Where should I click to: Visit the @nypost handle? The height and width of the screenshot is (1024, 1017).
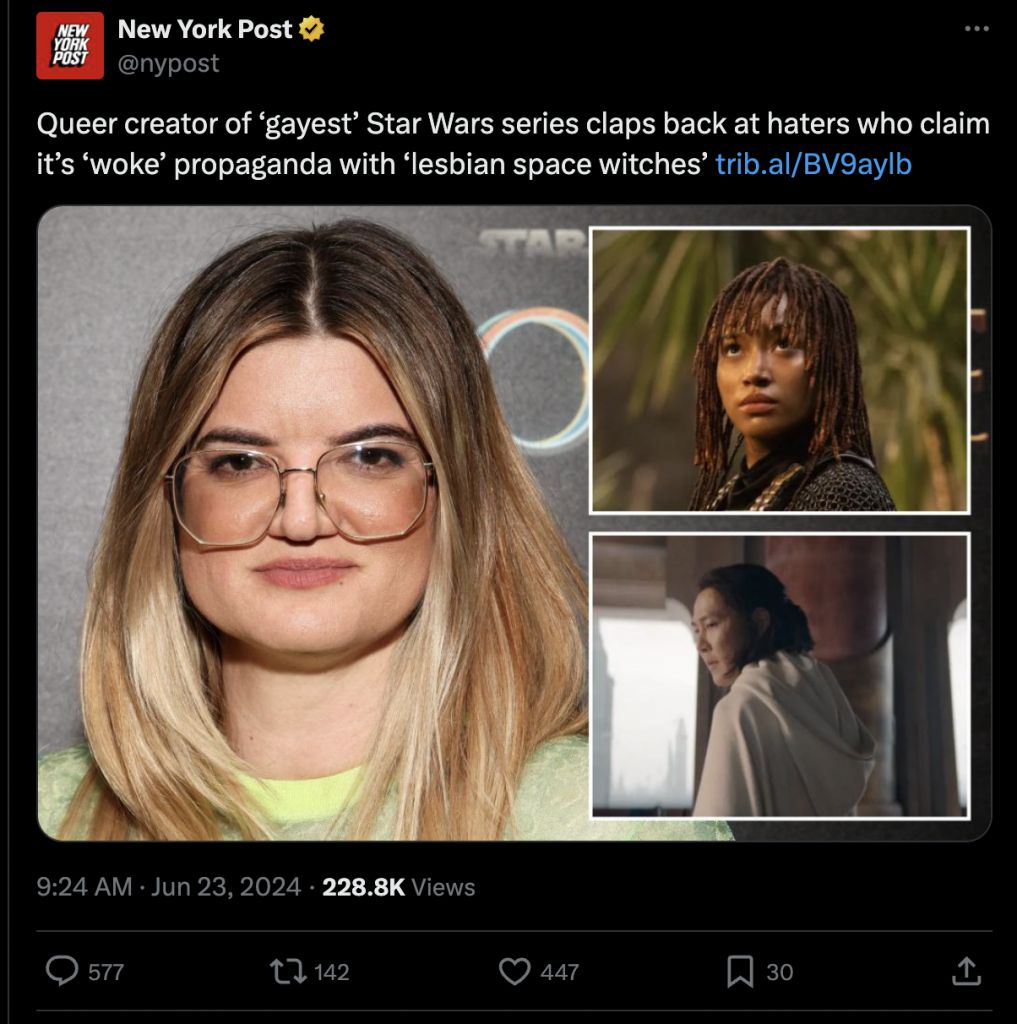tap(168, 63)
